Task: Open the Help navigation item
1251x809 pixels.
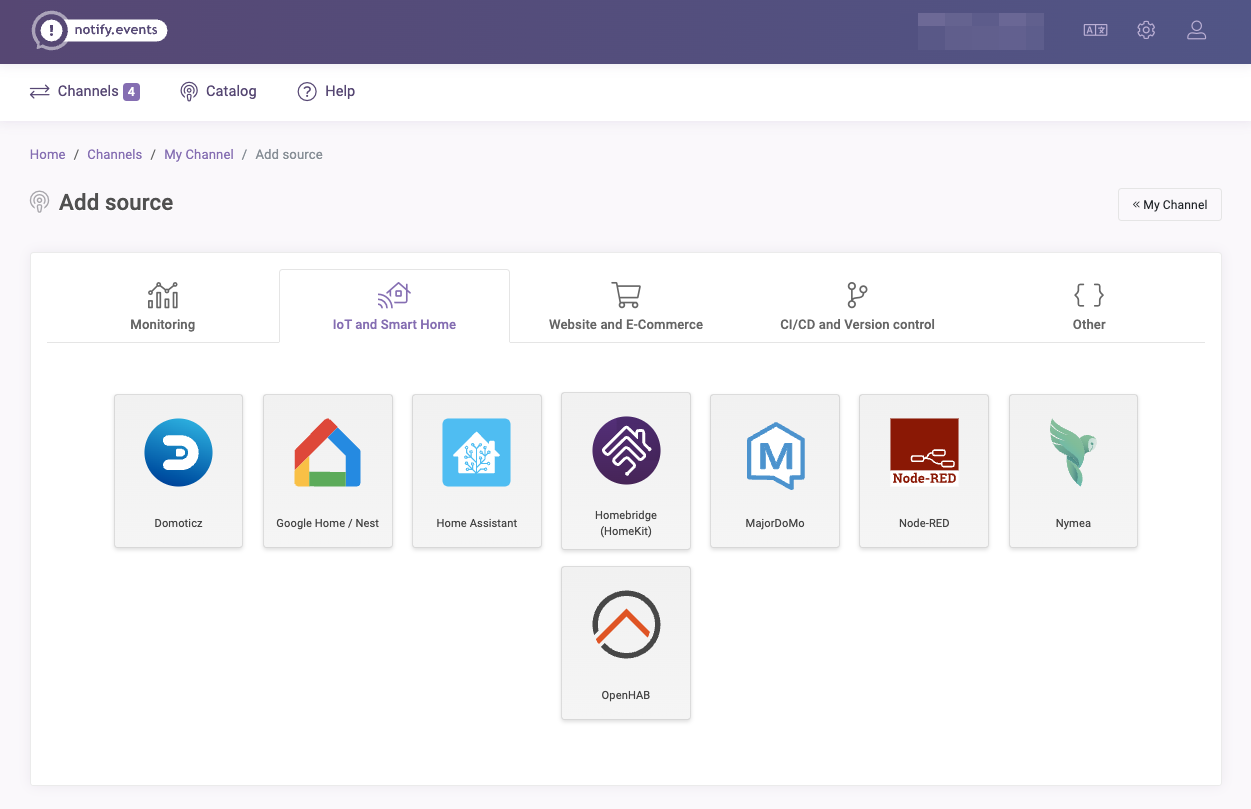Action: [326, 91]
